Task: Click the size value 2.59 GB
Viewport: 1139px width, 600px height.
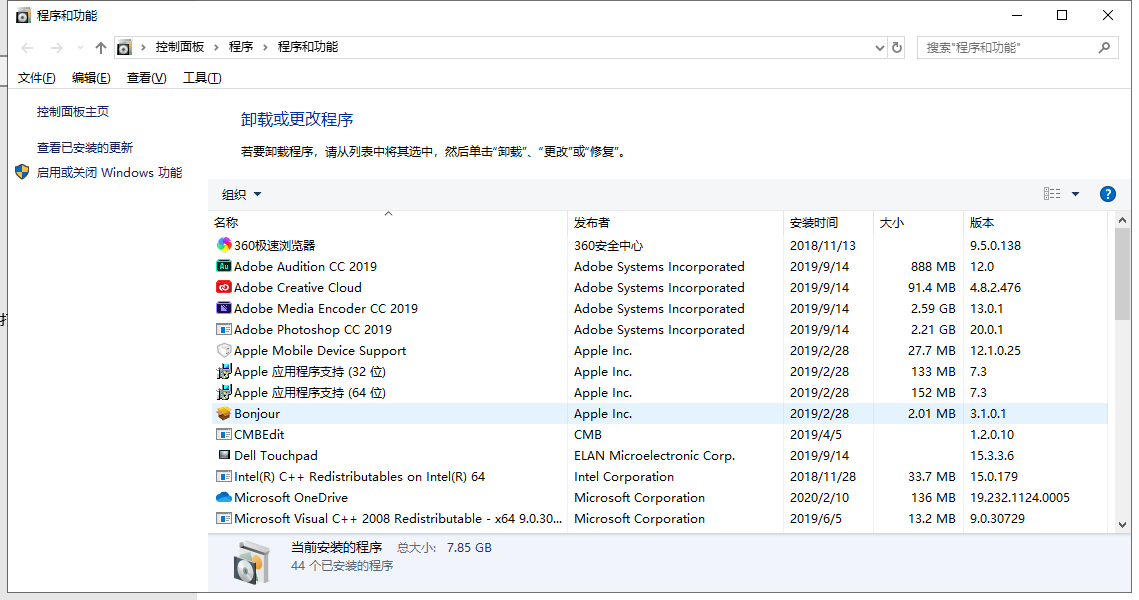Action: pos(933,309)
